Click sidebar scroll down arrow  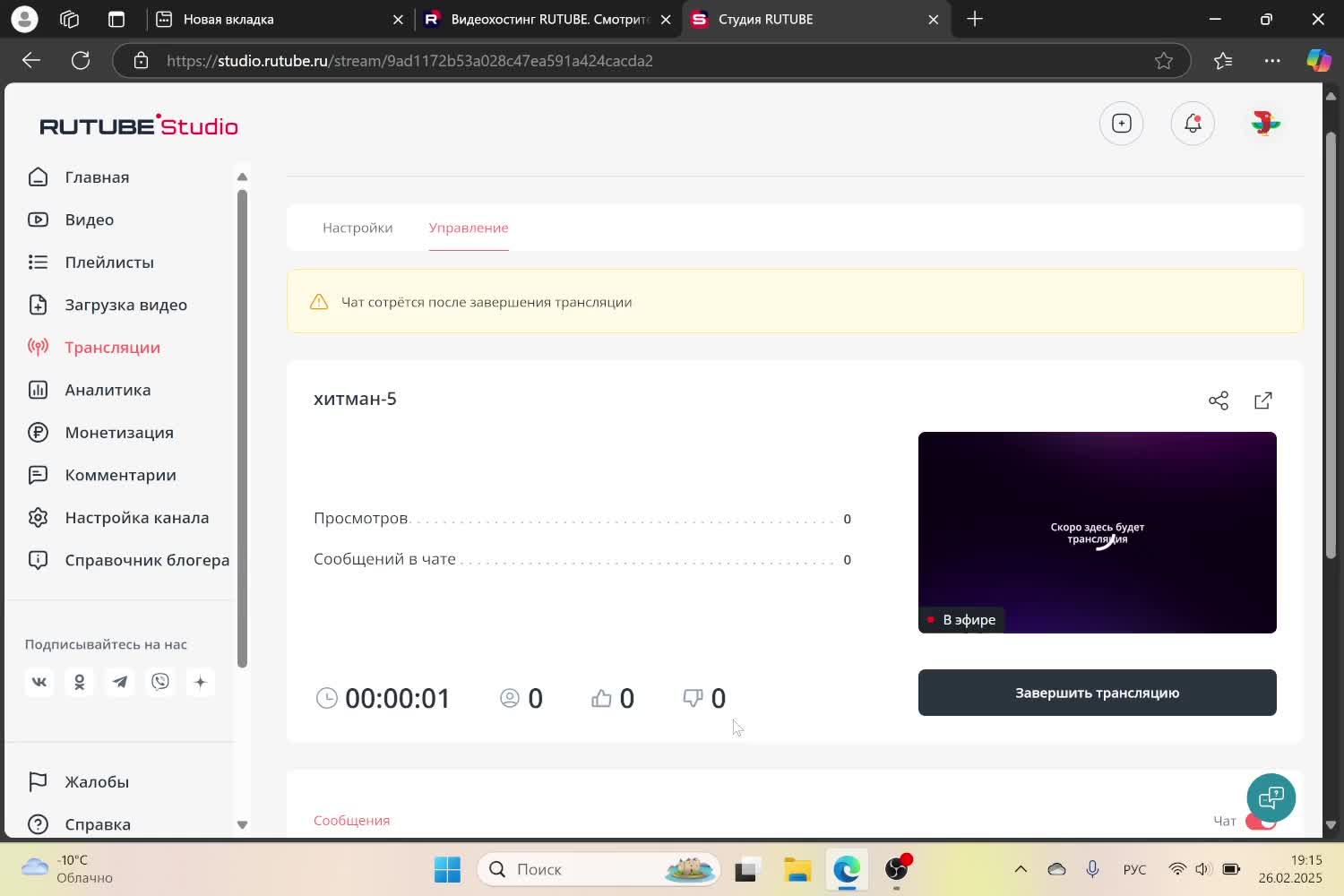pos(242,824)
